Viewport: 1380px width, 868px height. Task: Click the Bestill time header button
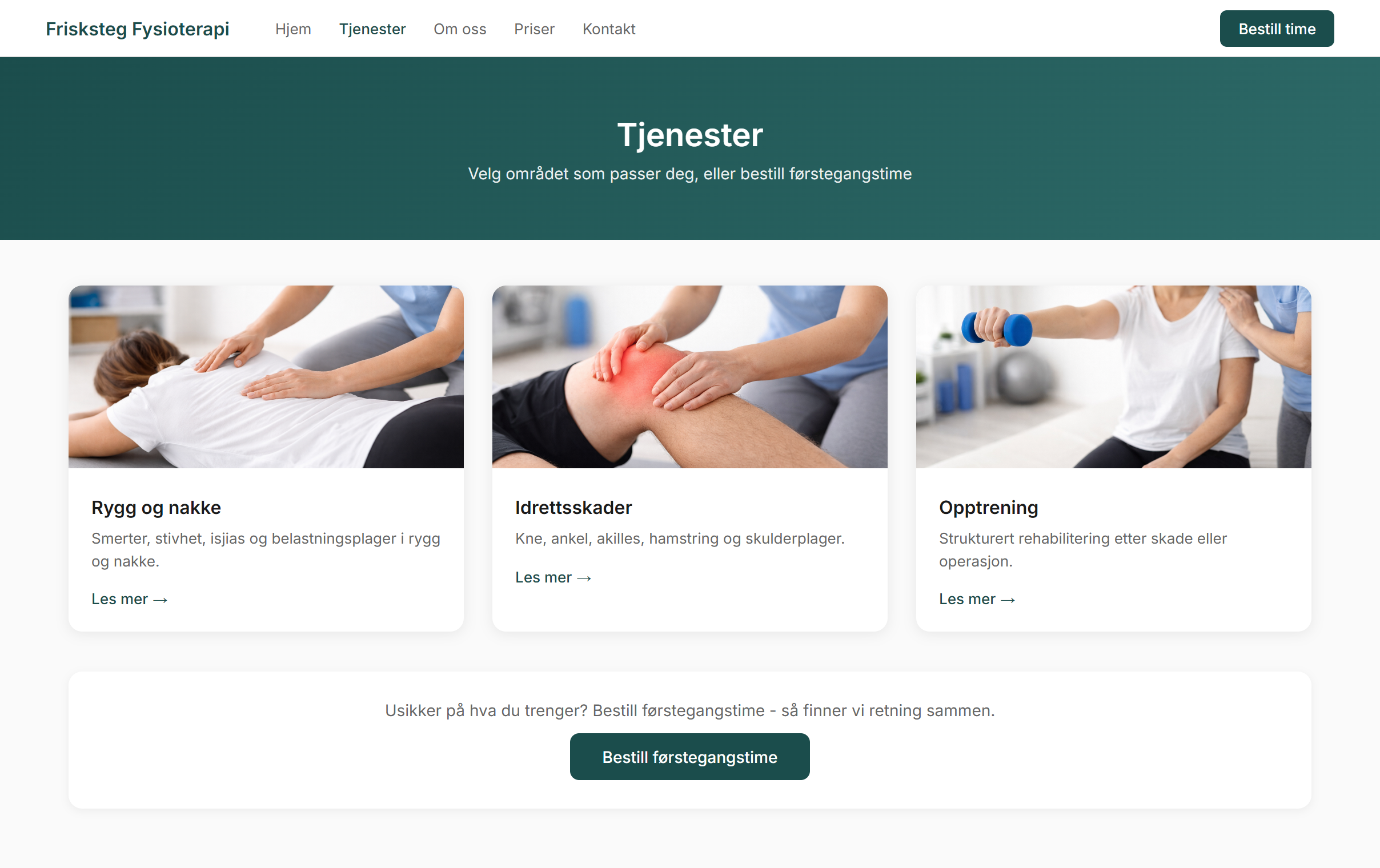[x=1276, y=29]
